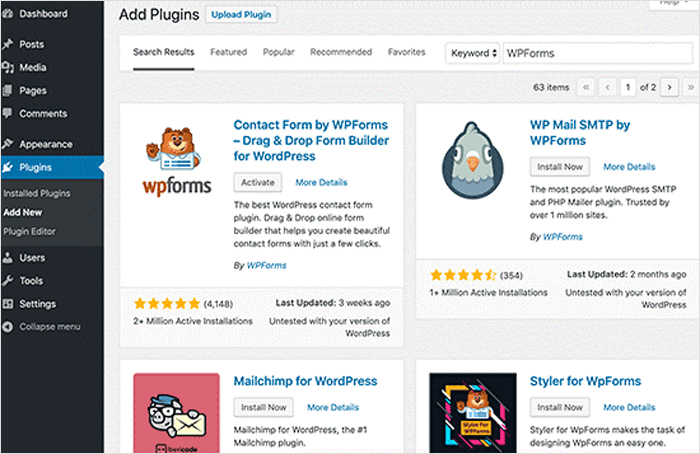
Task: Open Plugin Editor submenu item
Action: pos(29,231)
